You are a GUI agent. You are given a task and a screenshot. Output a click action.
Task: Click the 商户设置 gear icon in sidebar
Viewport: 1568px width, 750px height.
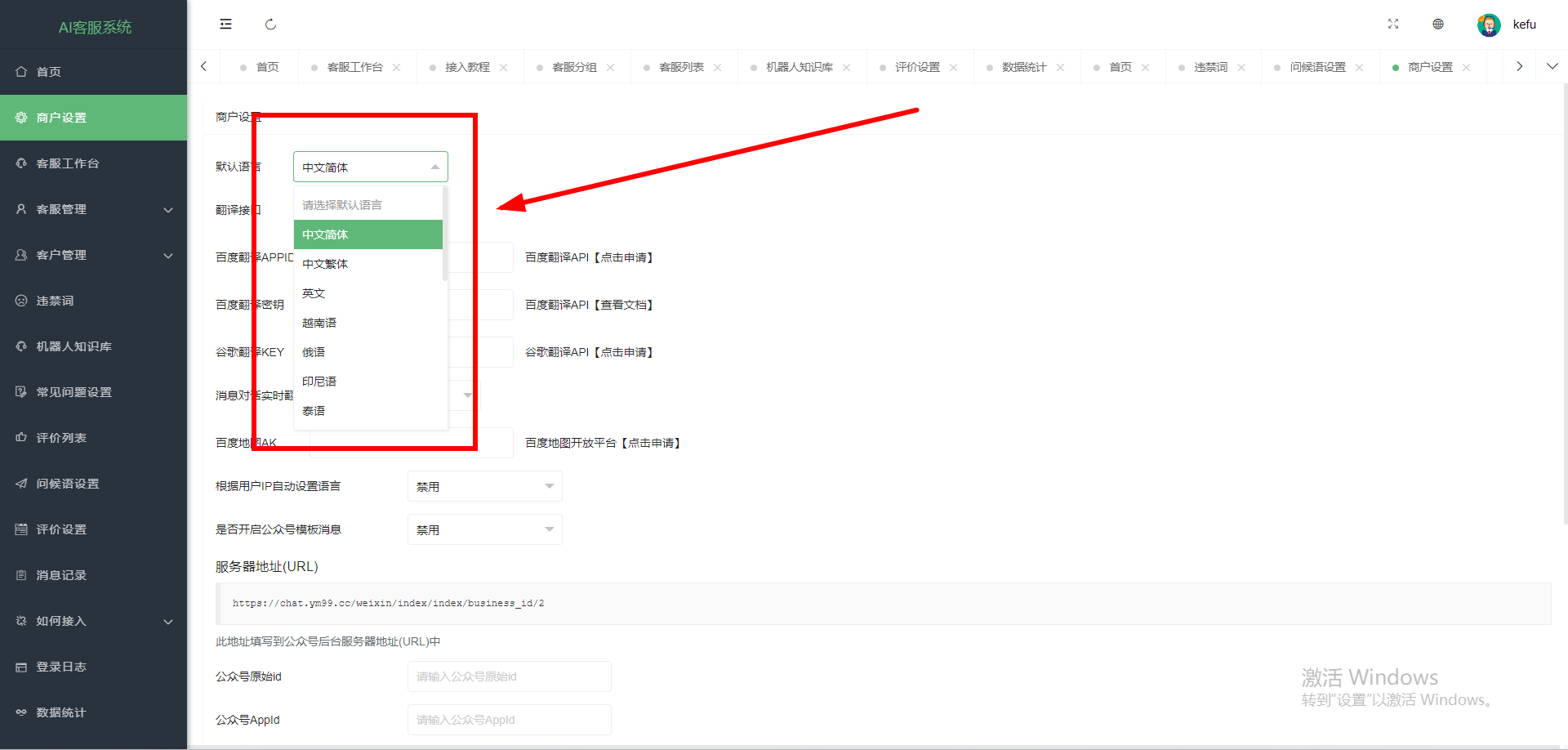[x=21, y=118]
